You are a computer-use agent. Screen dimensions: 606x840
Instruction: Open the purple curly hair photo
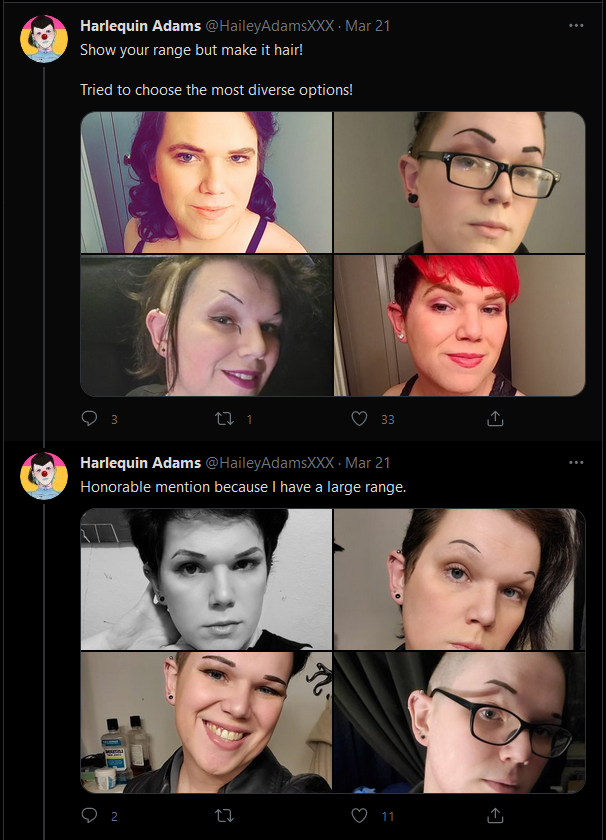(206, 182)
